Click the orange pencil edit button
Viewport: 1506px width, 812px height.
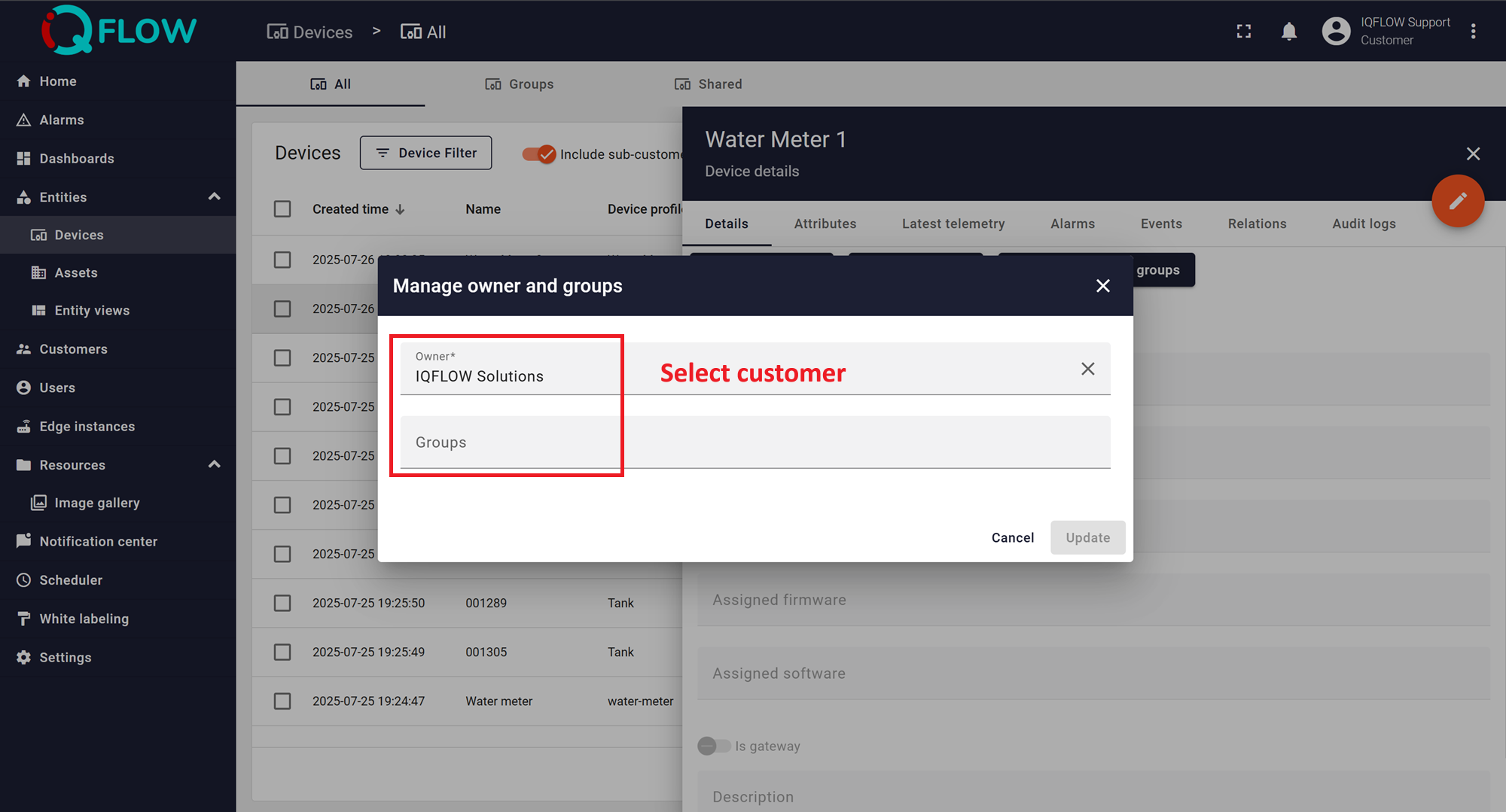pos(1457,201)
